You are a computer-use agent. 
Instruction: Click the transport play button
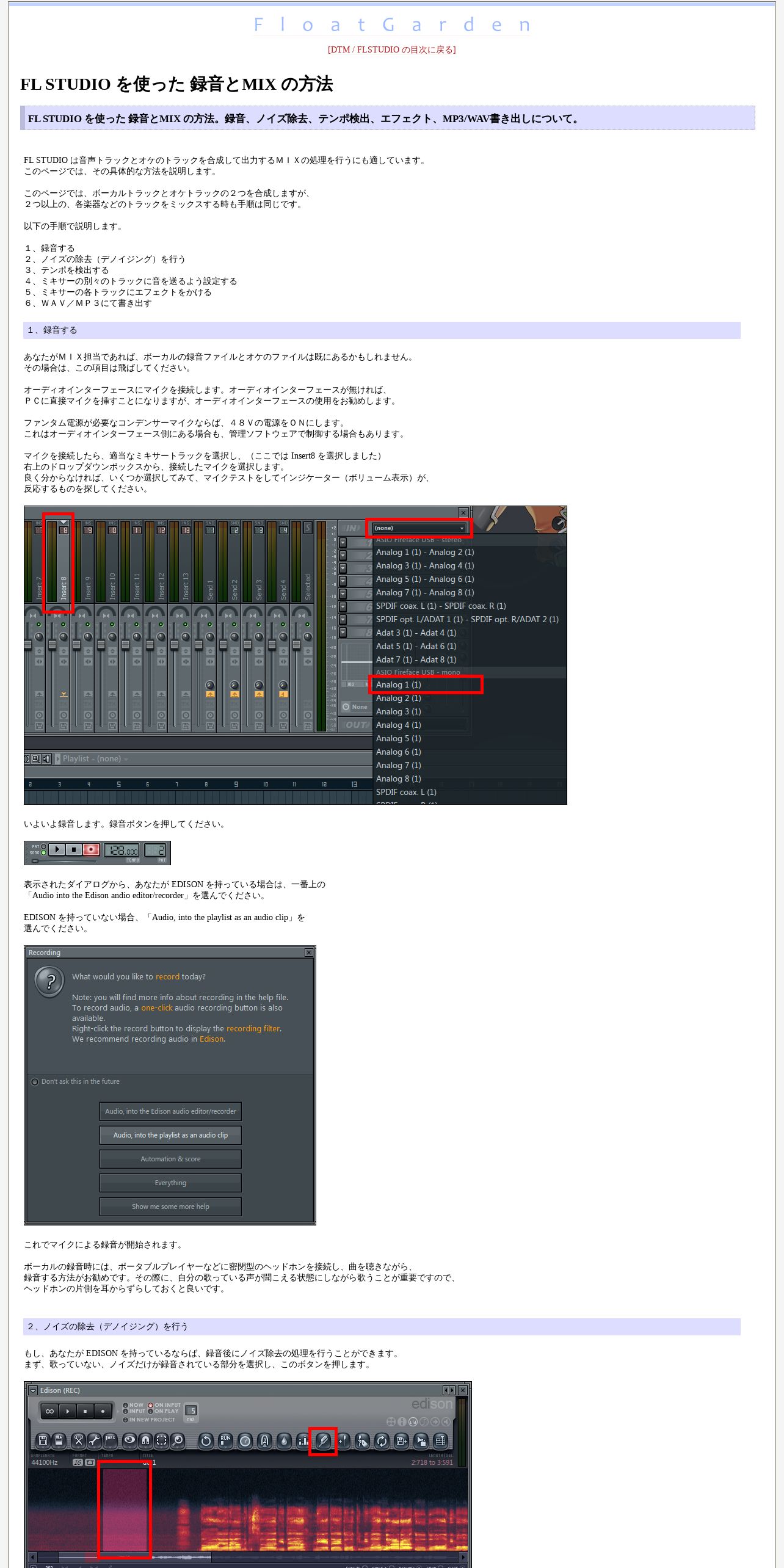[57, 849]
